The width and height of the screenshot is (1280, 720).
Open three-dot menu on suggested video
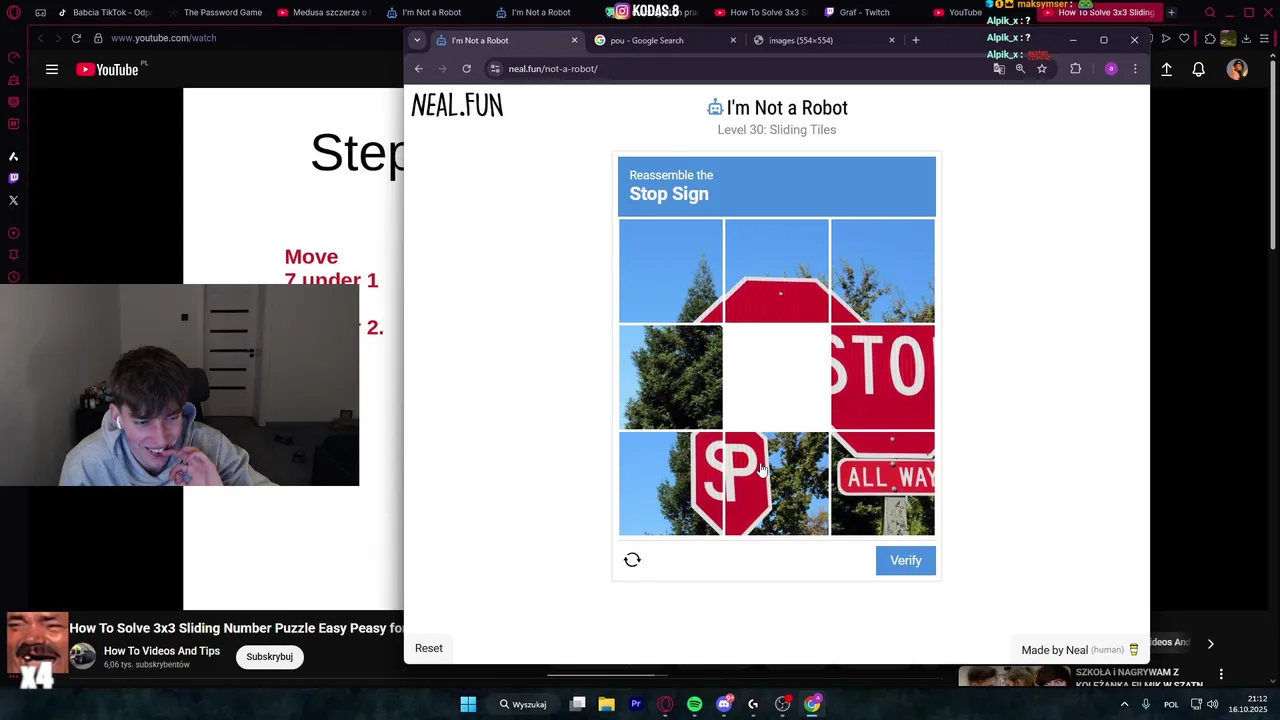coord(1221,674)
